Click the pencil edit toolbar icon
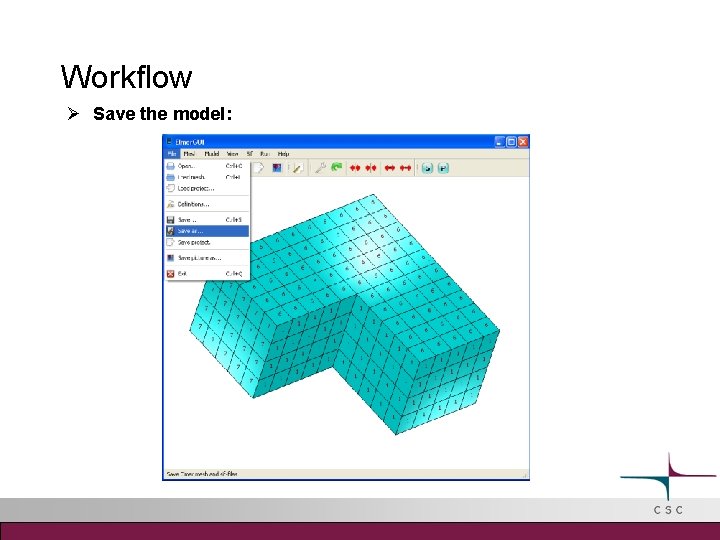 (298, 169)
